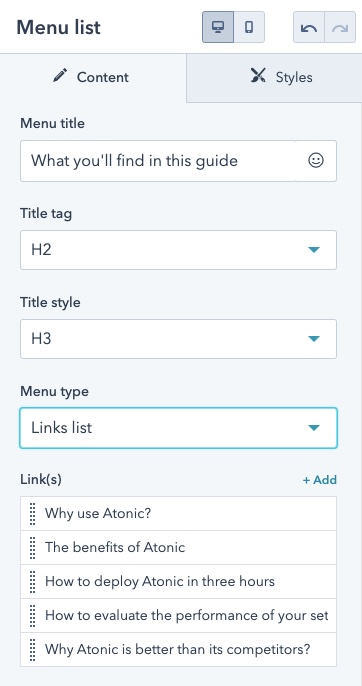Click the redo arrow button

(x=340, y=27)
